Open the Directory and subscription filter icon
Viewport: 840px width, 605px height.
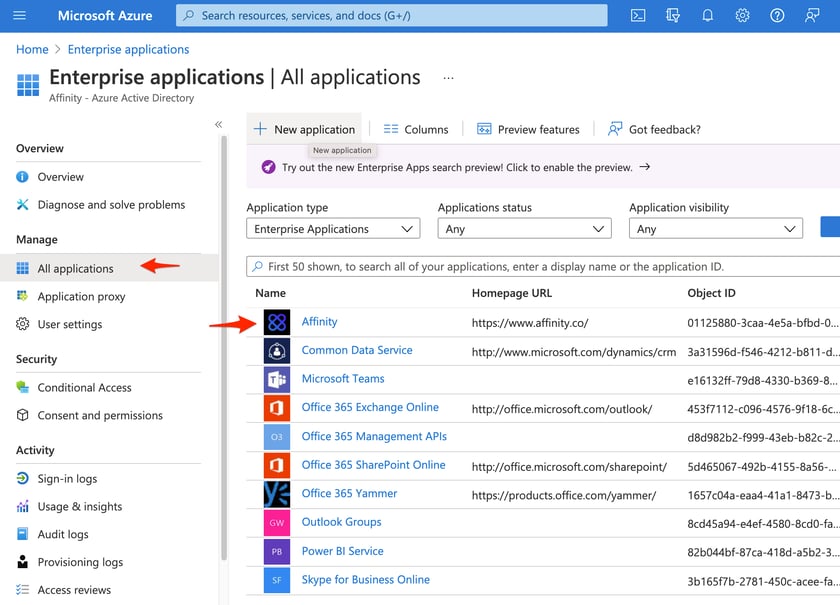click(673, 16)
